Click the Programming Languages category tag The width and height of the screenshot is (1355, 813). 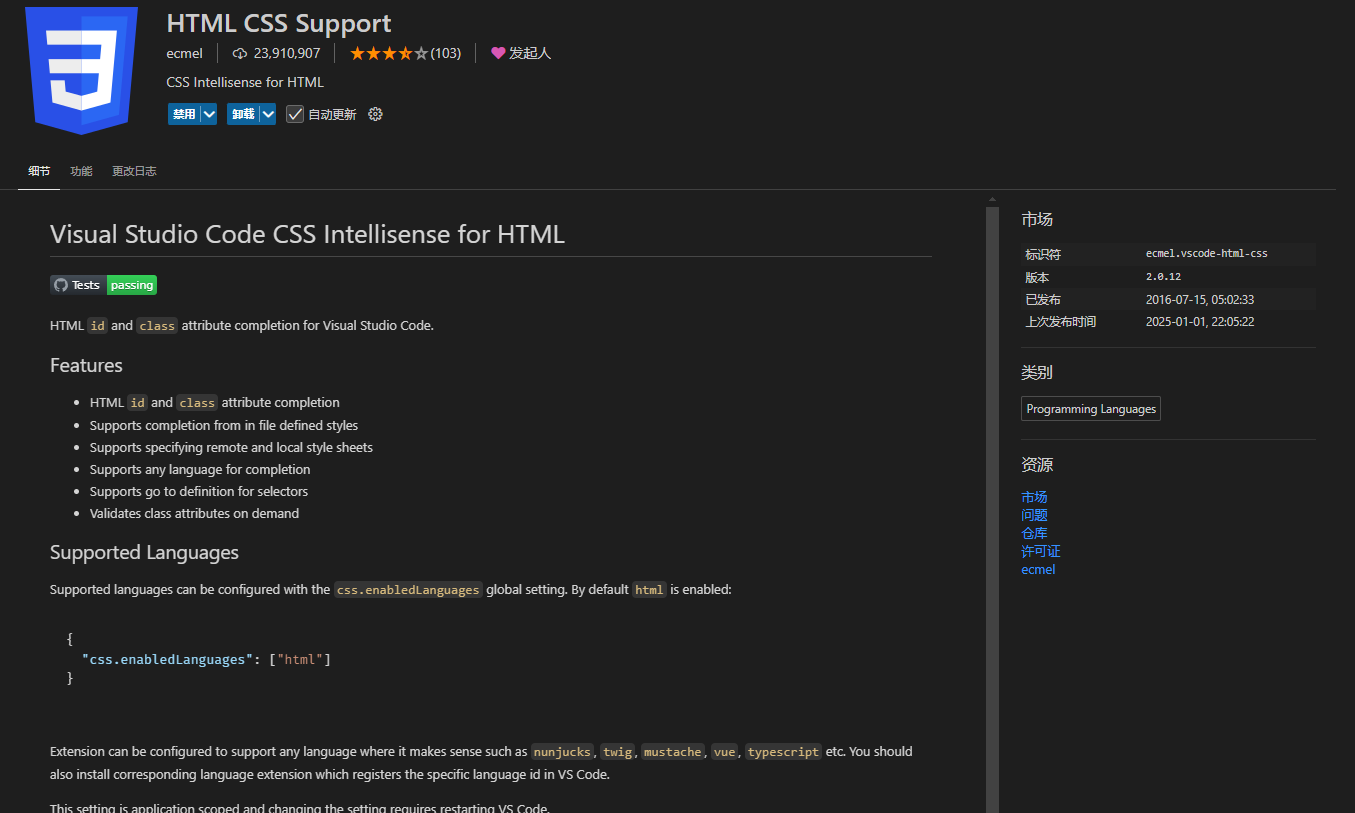tap(1091, 409)
